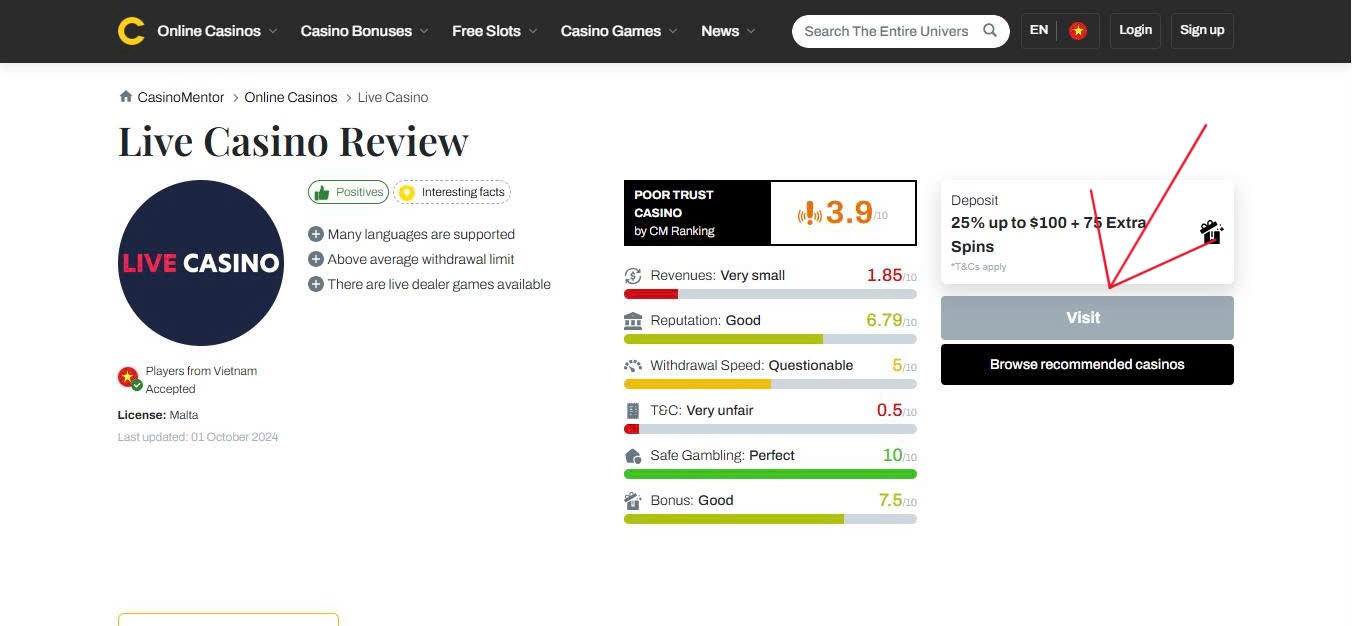The width and height of the screenshot is (1352, 626).
Task: Click the thumbs-up Positives icon
Action: tap(321, 192)
